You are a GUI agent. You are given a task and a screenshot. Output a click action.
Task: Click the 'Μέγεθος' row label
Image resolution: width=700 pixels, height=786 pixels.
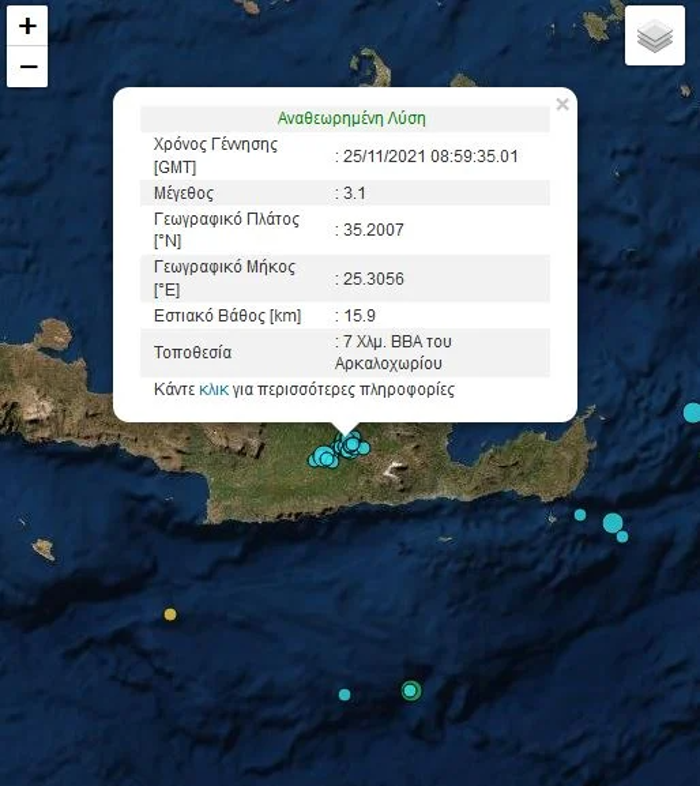point(183,193)
